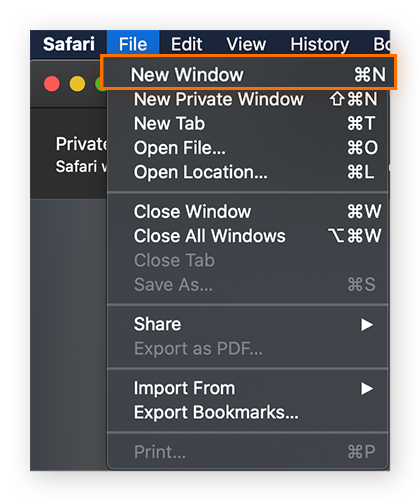Open the View menu
This screenshot has width=420, height=500.
tap(246, 44)
